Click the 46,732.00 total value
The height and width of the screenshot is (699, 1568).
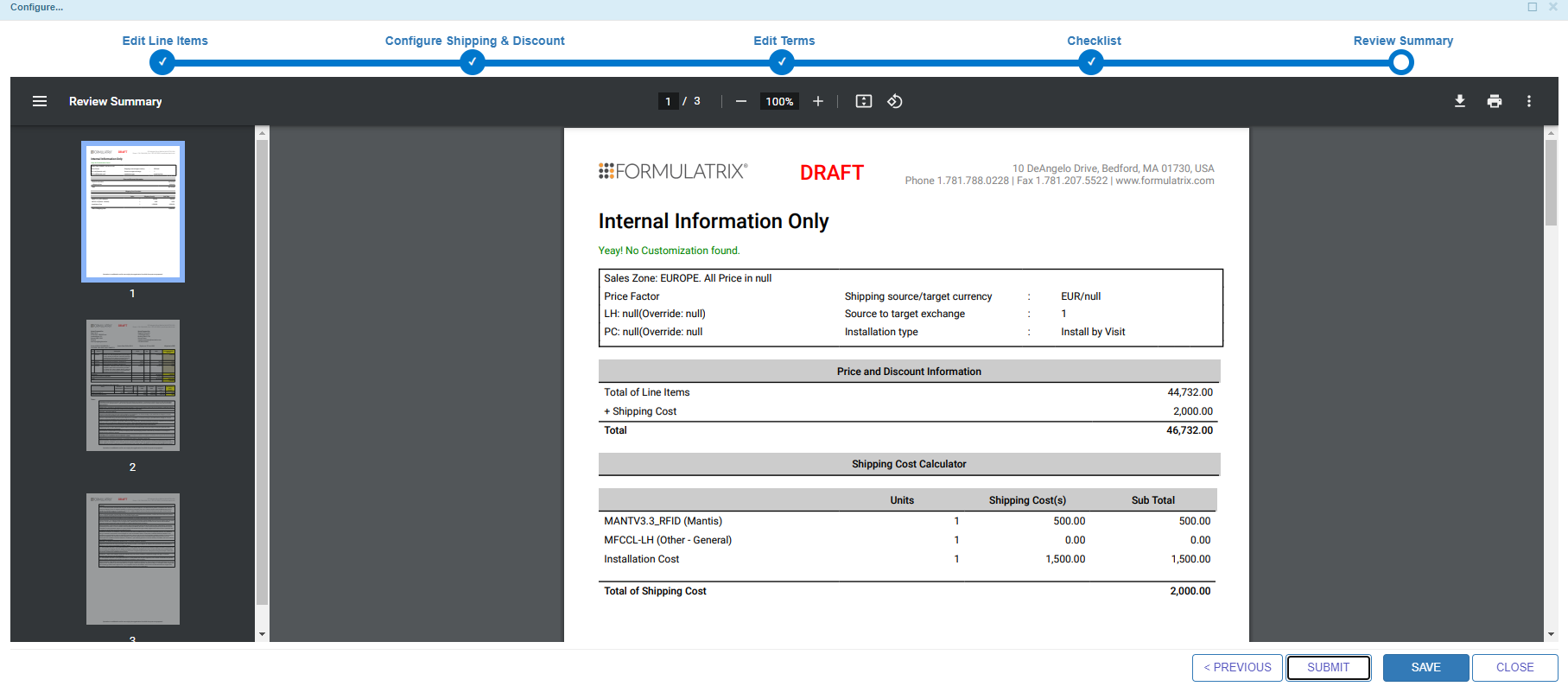pyautogui.click(x=1190, y=430)
